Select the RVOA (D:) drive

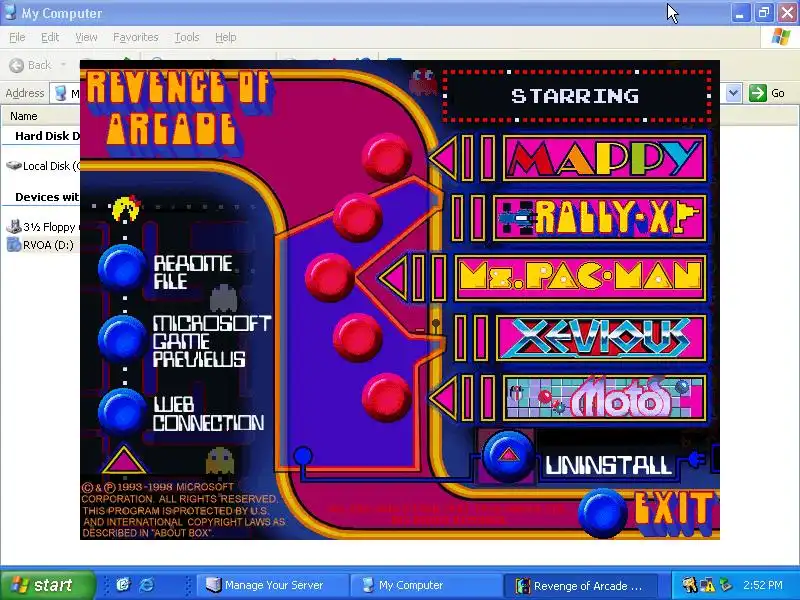click(x=41, y=245)
